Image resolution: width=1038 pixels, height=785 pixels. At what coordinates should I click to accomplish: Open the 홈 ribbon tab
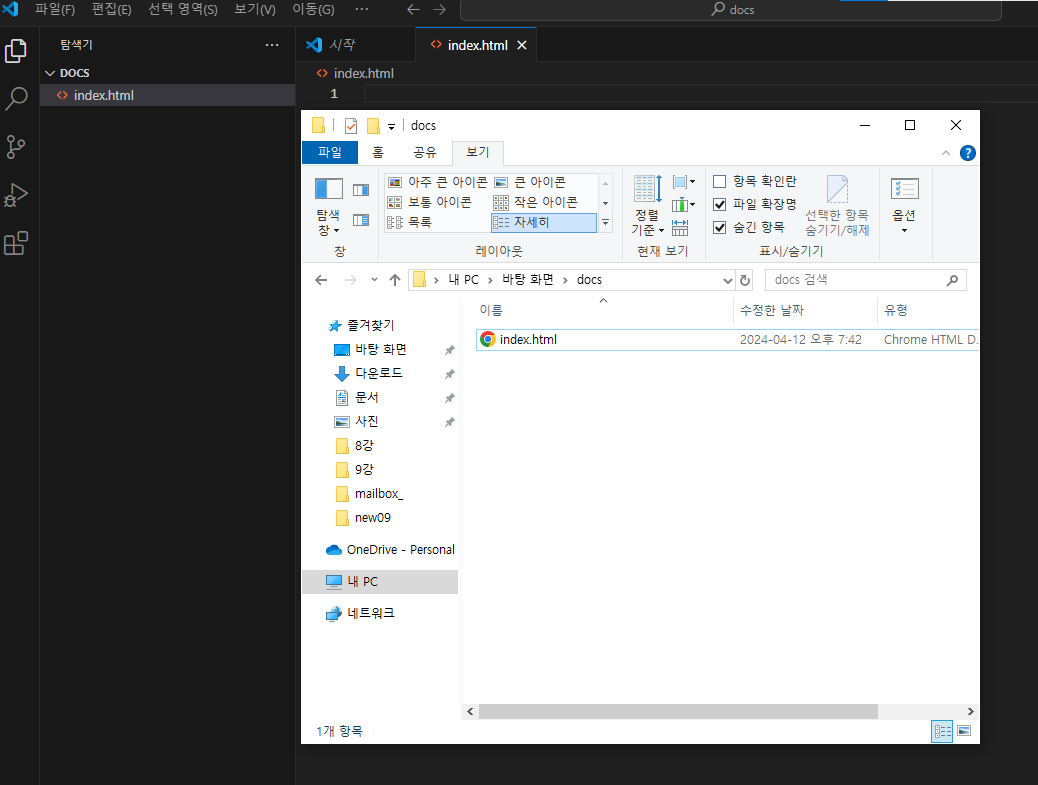tap(377, 152)
